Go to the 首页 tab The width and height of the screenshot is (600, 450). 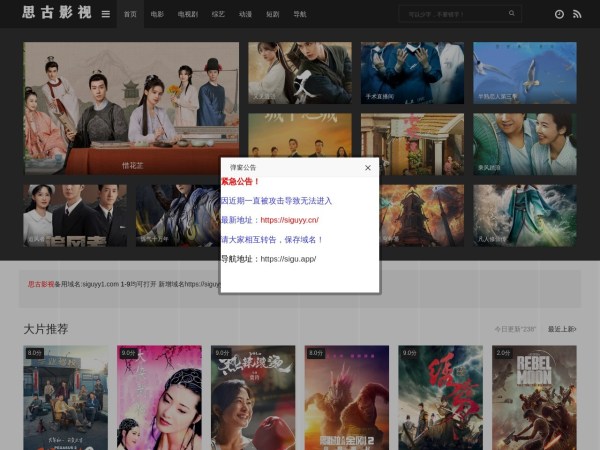[130, 14]
